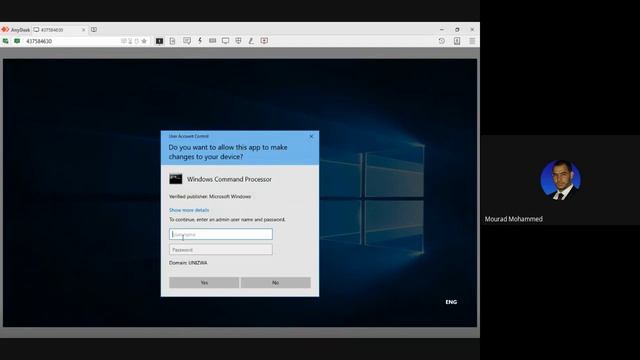
Task: Click the 'Mourad Mohammed' name label
Action: 513,219
